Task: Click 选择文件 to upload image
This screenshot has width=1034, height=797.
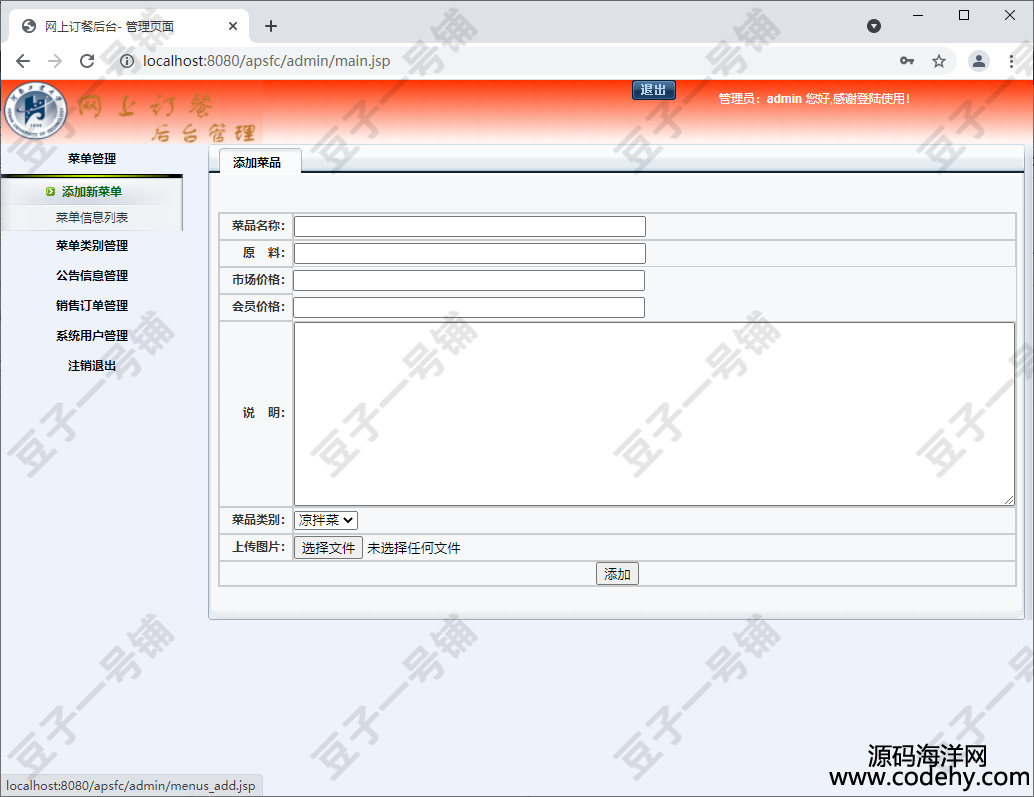Action: 328,548
